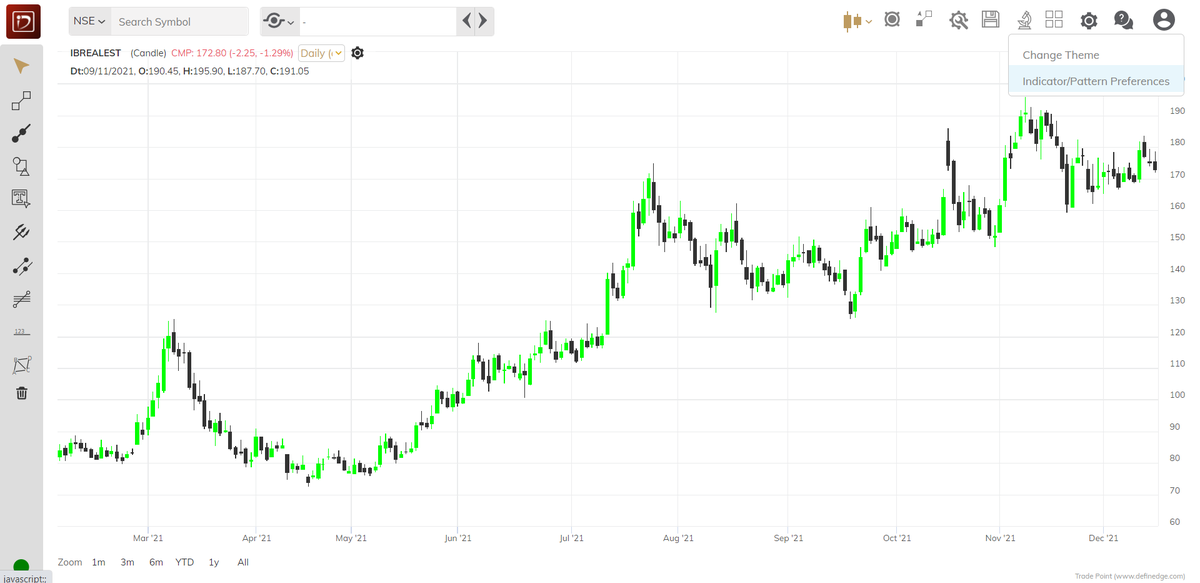Open the multi-chart grid layout
This screenshot has height=583, width=1200.
click(x=1053, y=19)
